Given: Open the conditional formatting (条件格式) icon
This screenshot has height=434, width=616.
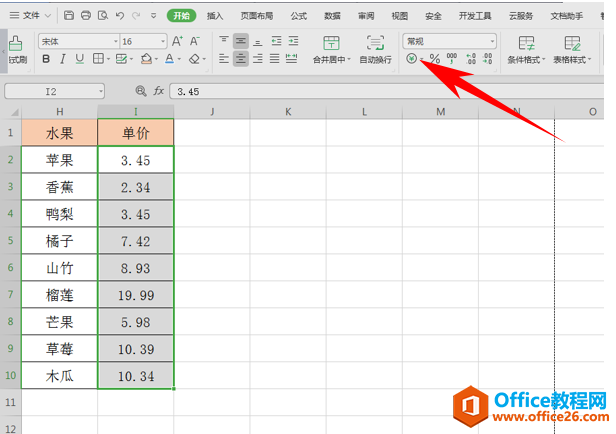Looking at the screenshot, I should pos(526,50).
